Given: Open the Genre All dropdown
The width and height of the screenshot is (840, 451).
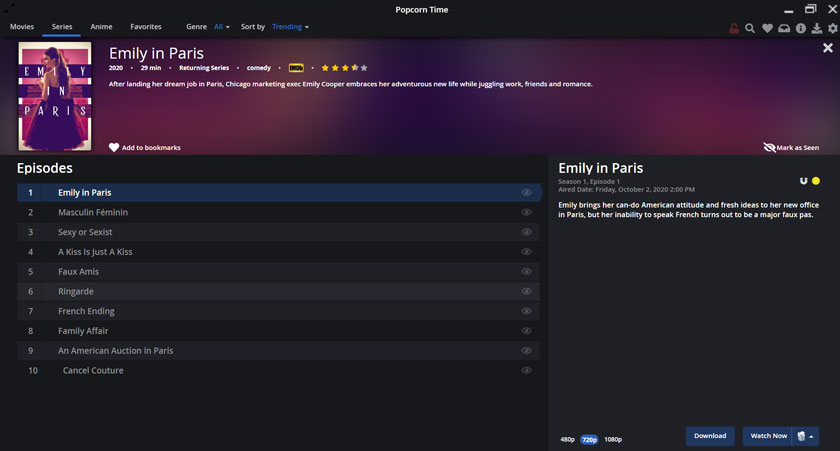Looking at the screenshot, I should pyautogui.click(x=221, y=27).
